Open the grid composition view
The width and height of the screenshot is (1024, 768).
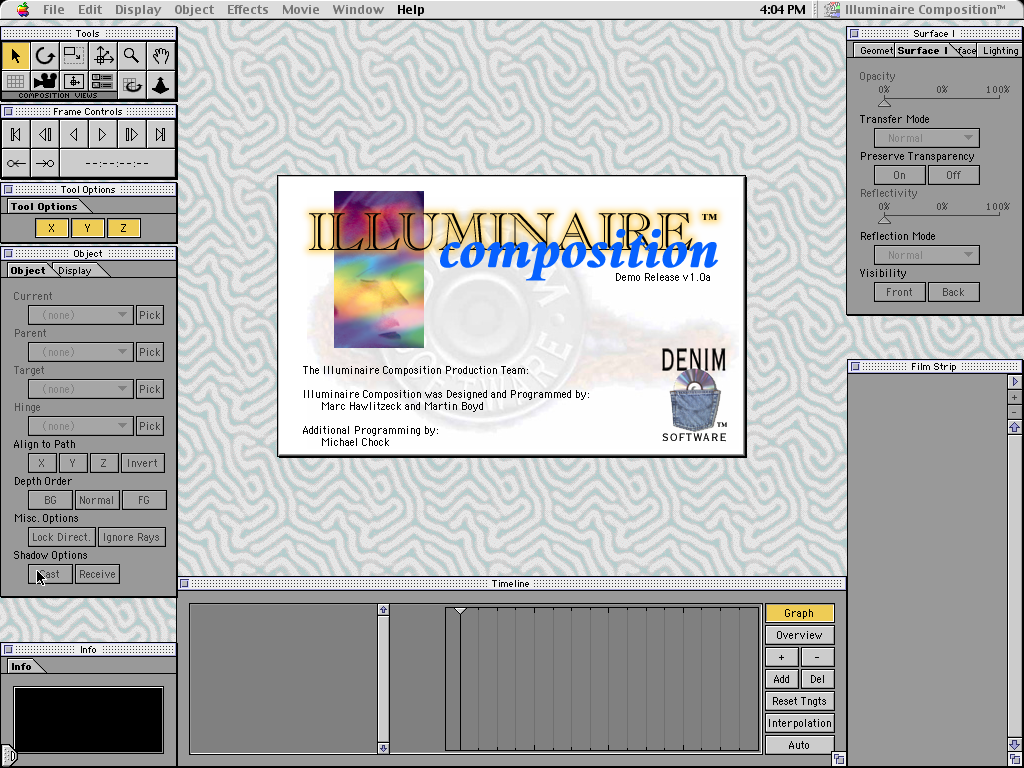click(x=16, y=82)
